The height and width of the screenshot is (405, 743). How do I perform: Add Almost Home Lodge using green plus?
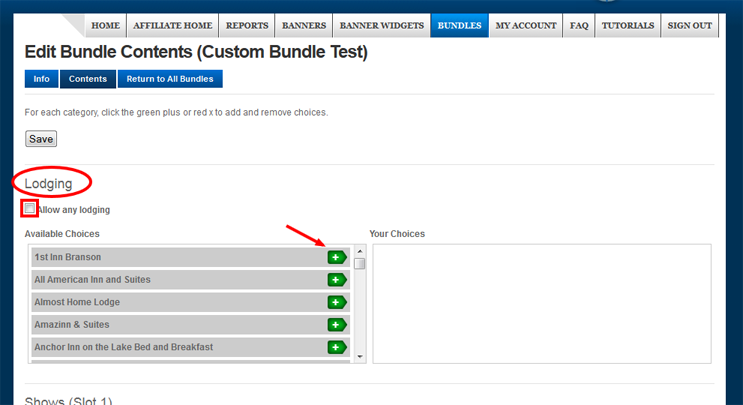click(337, 302)
